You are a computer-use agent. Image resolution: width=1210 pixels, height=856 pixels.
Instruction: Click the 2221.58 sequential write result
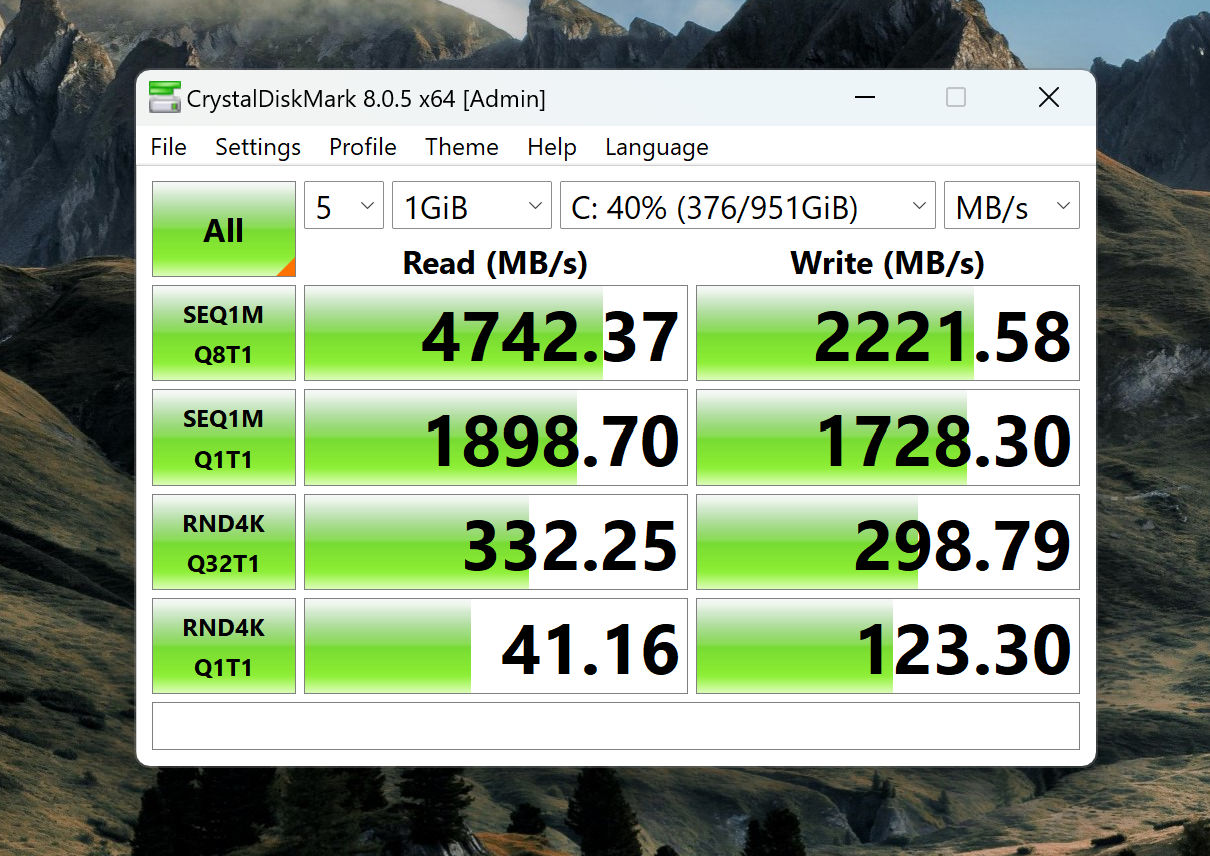tap(888, 333)
